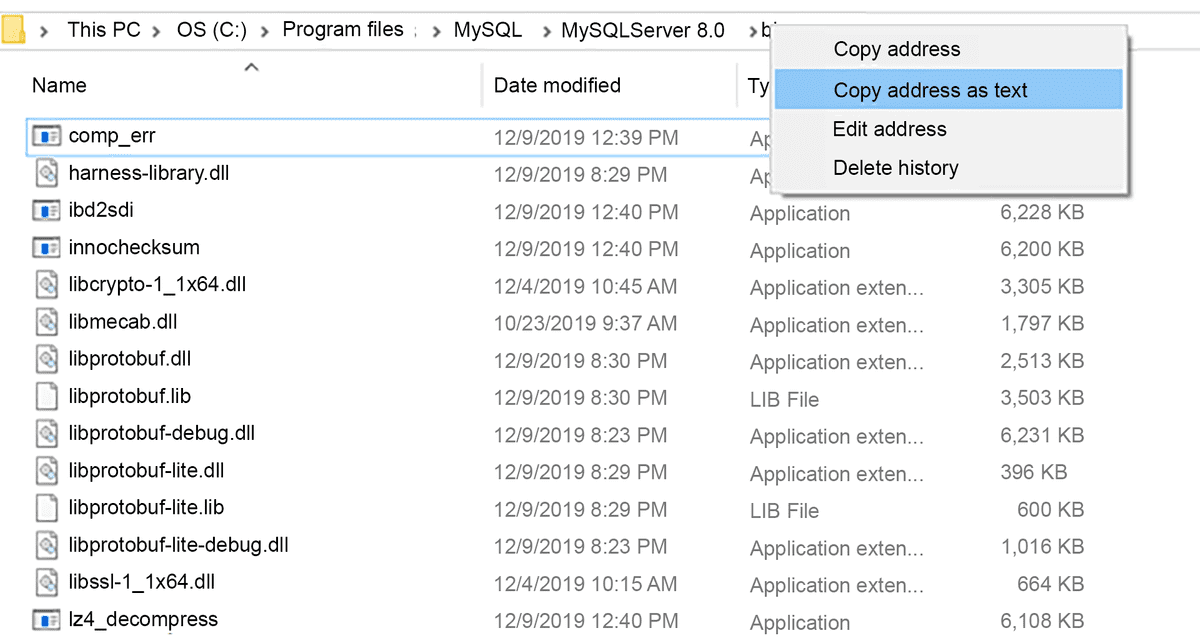Select file name libprotobuf-lite.dll
The width and height of the screenshot is (1200, 639).
coord(146,470)
